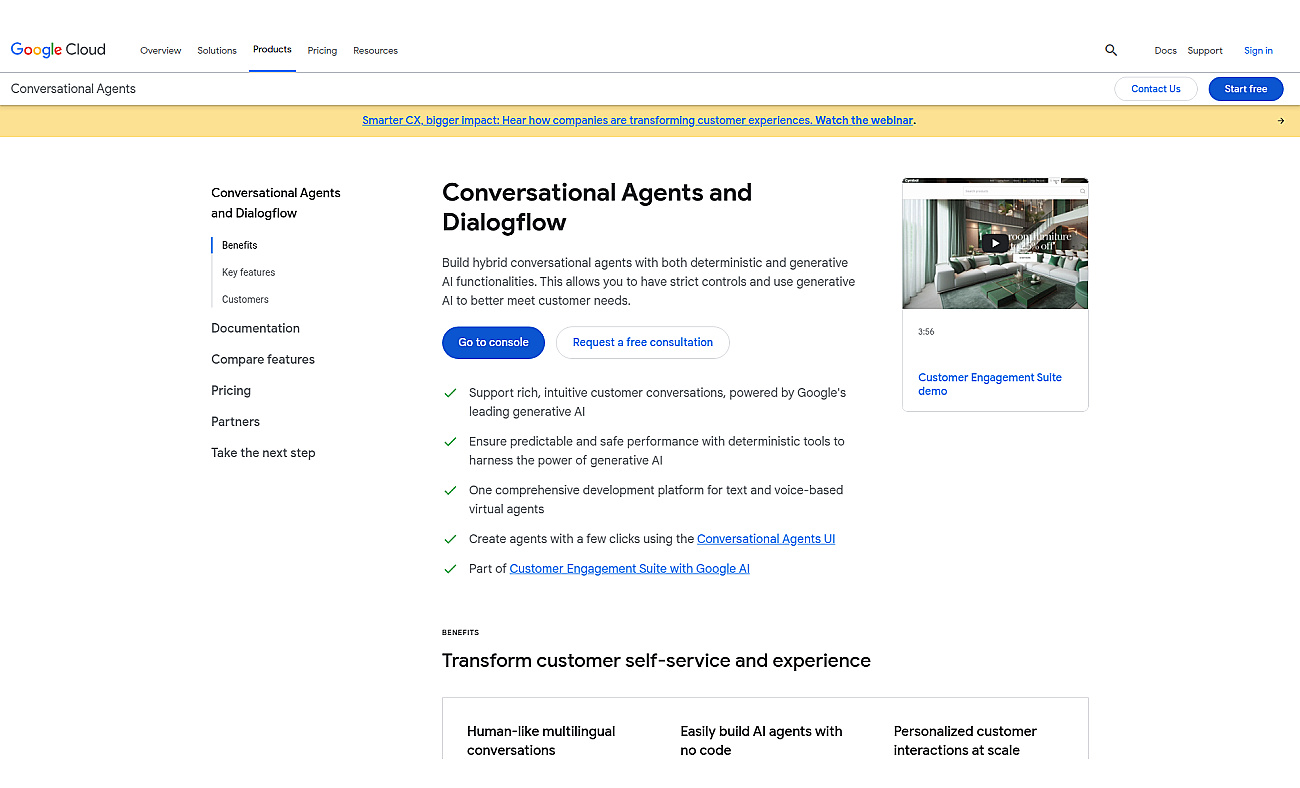Open Documentation in the sidebar

255,328
